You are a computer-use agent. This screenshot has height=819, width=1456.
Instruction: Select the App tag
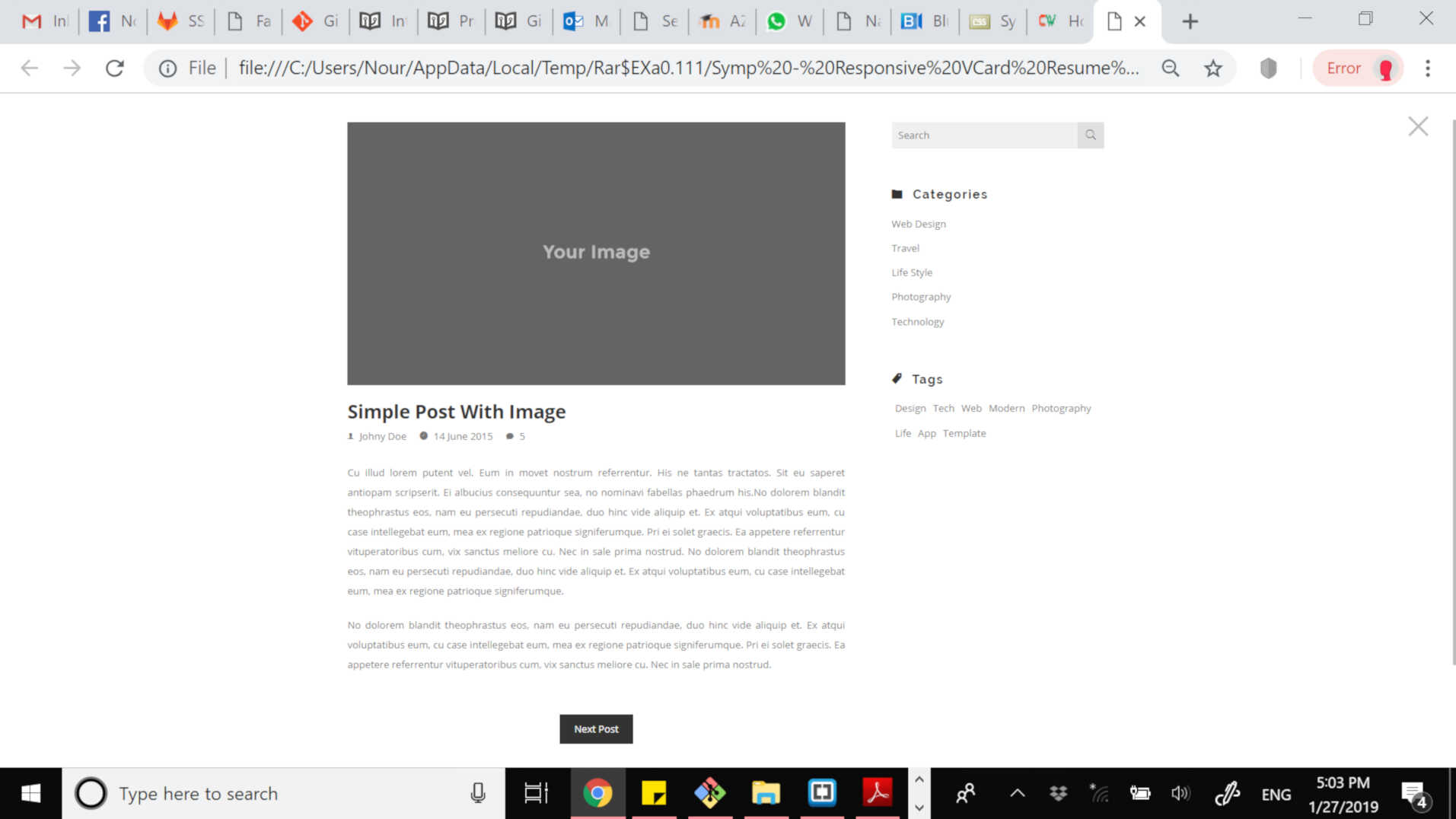pos(926,434)
